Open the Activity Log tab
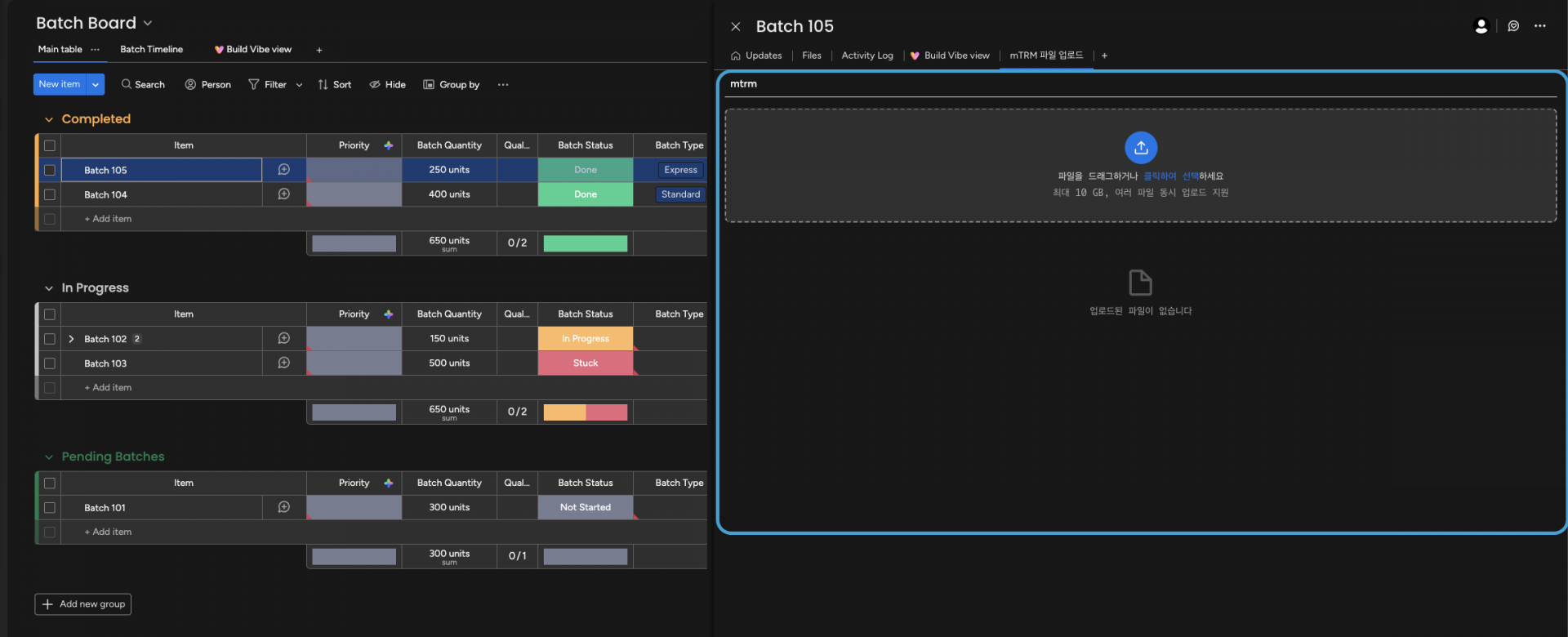Image resolution: width=1568 pixels, height=637 pixels. point(867,56)
